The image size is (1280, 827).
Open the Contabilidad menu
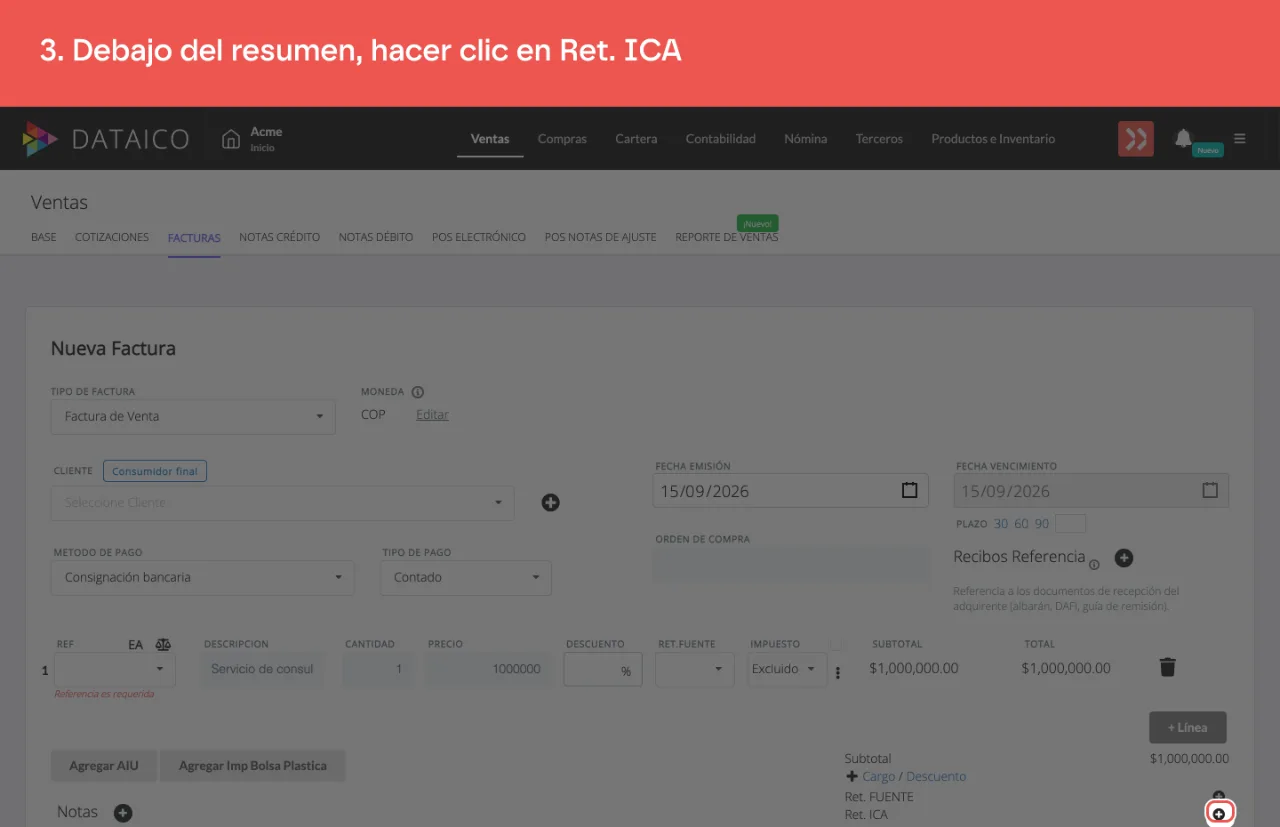pyautogui.click(x=721, y=139)
